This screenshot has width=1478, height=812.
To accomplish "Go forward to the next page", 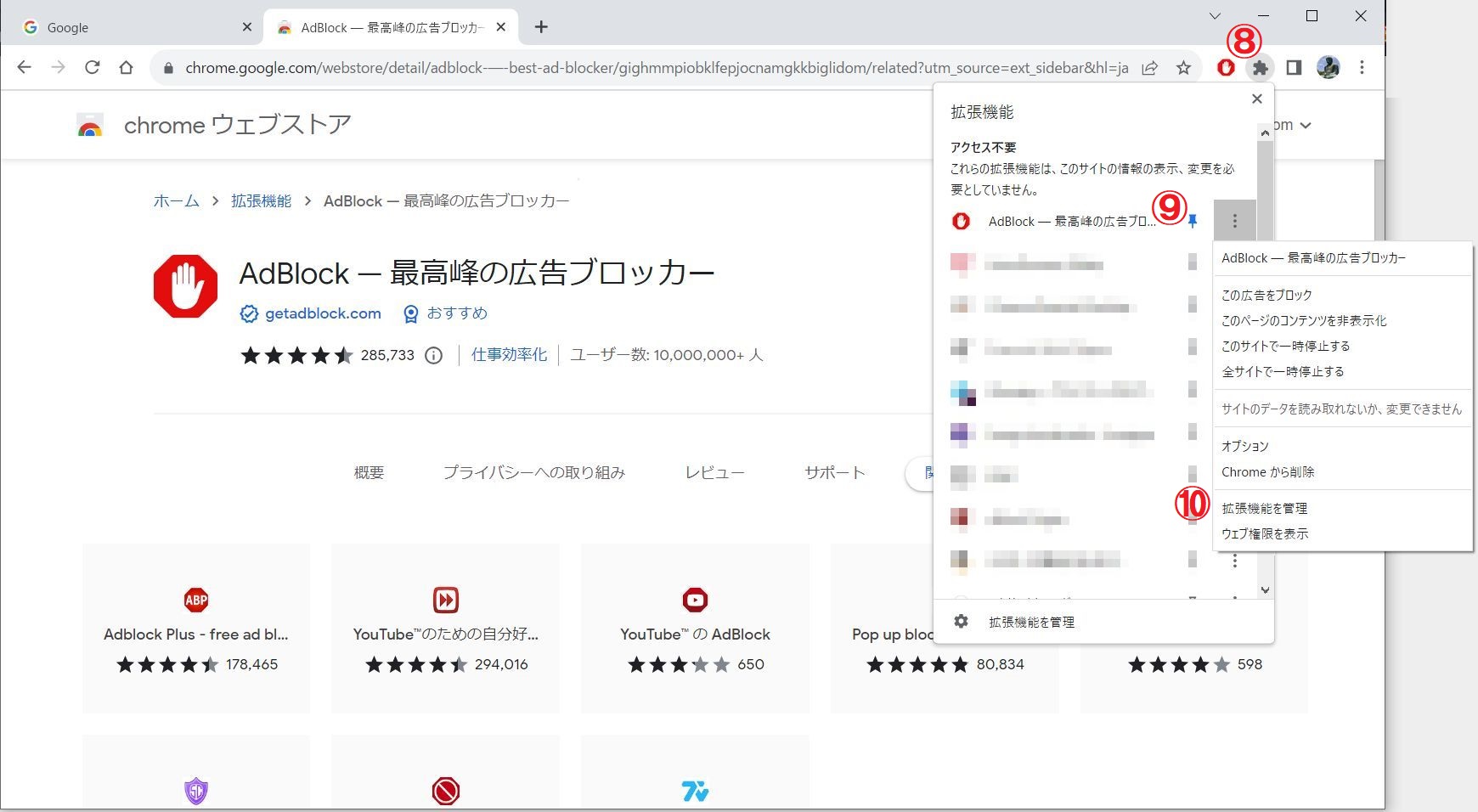I will [x=58, y=67].
